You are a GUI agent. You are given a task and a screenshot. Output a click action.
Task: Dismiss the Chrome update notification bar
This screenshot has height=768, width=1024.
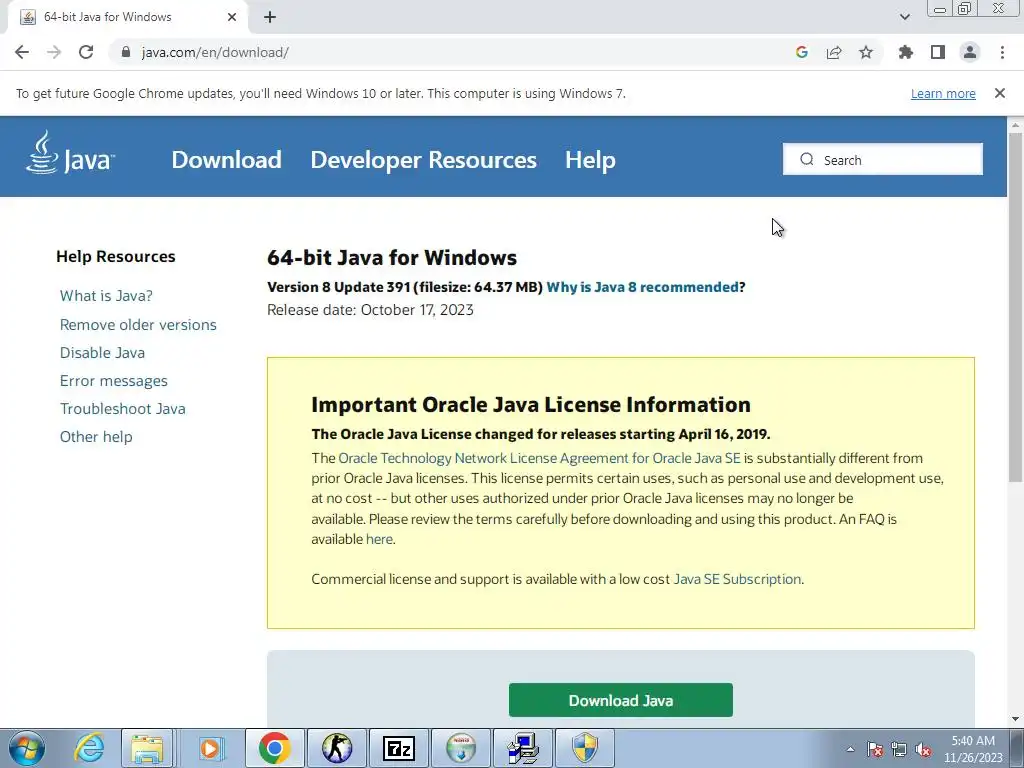tap(1000, 93)
